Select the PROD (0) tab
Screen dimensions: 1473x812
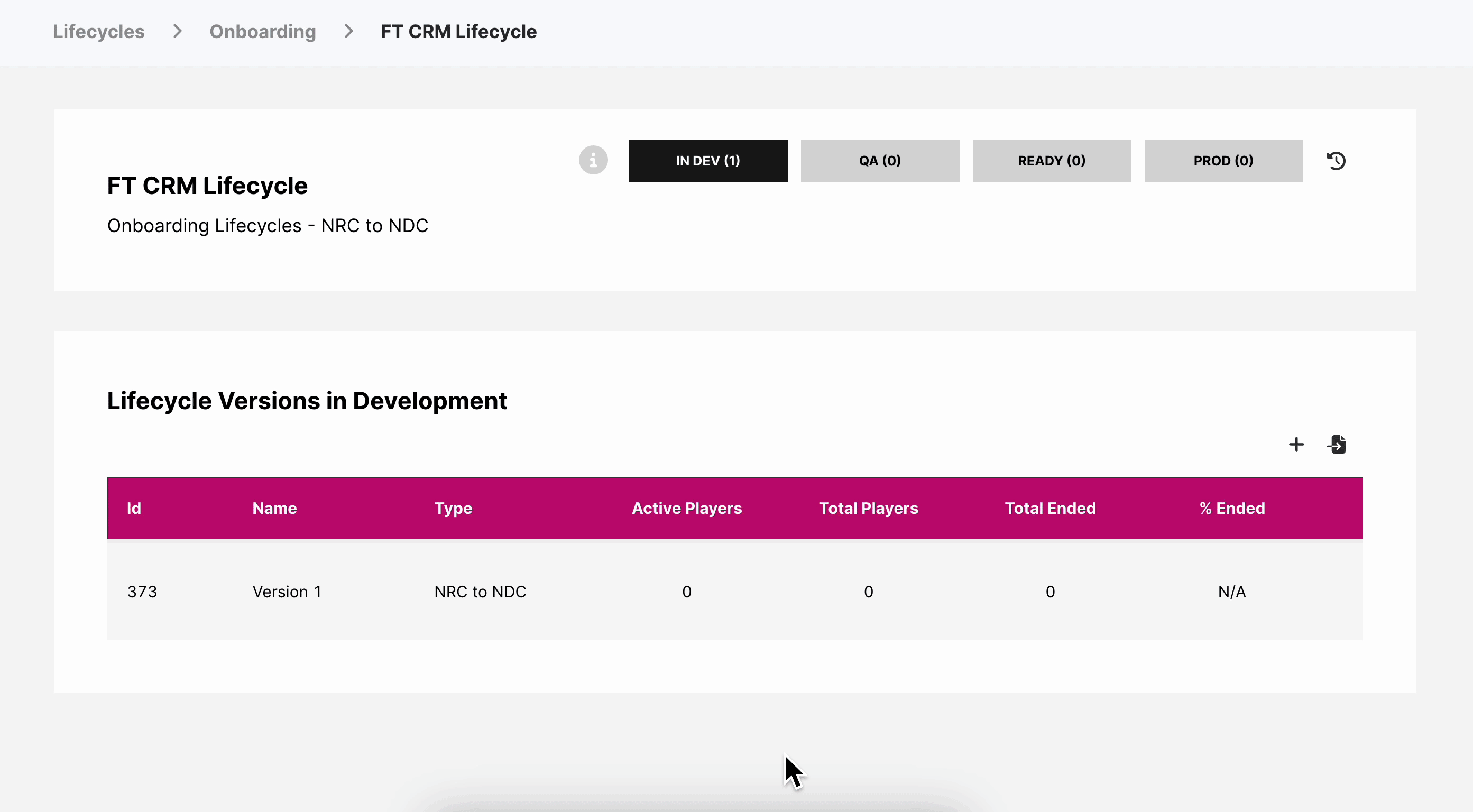[x=1223, y=161]
